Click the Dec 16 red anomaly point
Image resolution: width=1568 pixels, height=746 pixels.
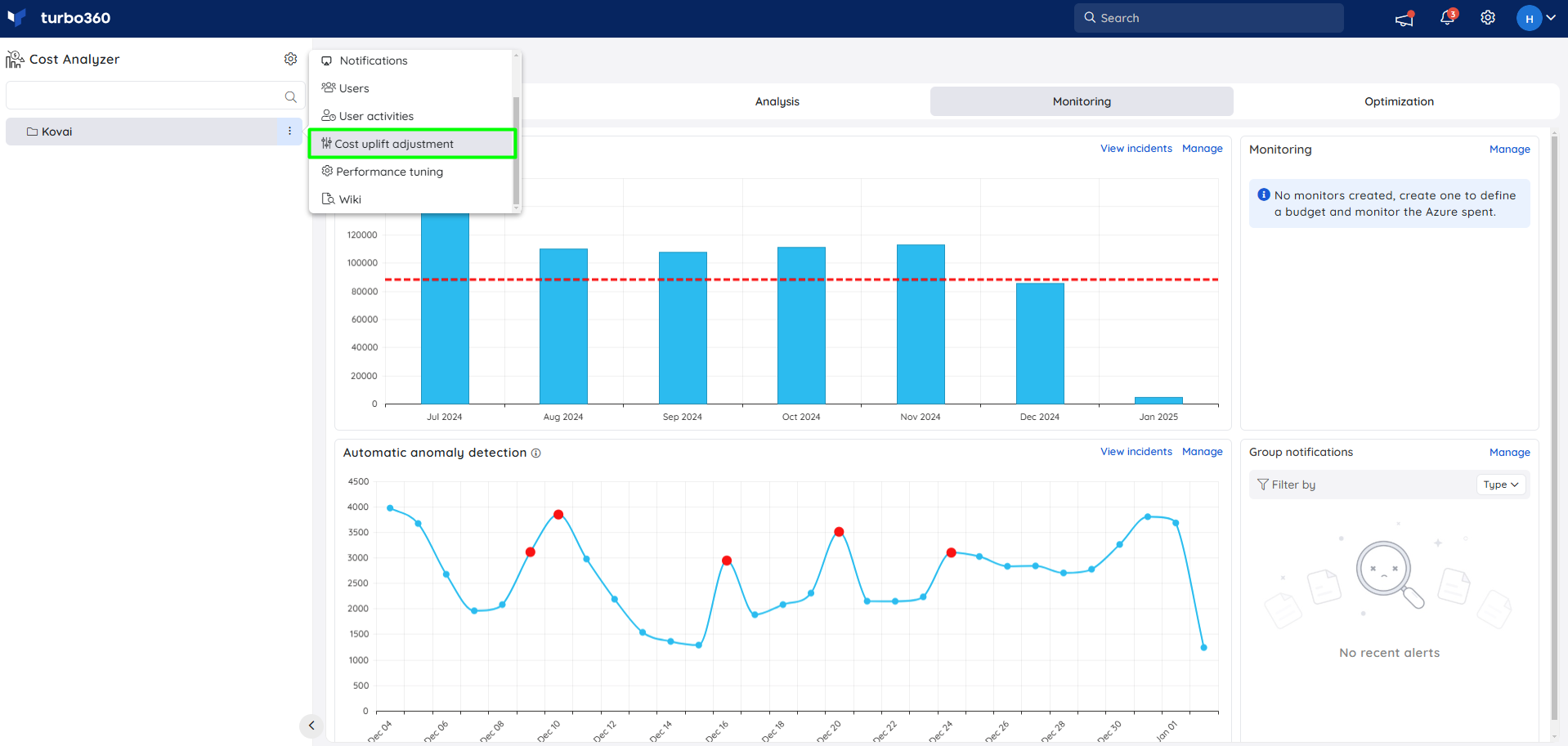(727, 561)
